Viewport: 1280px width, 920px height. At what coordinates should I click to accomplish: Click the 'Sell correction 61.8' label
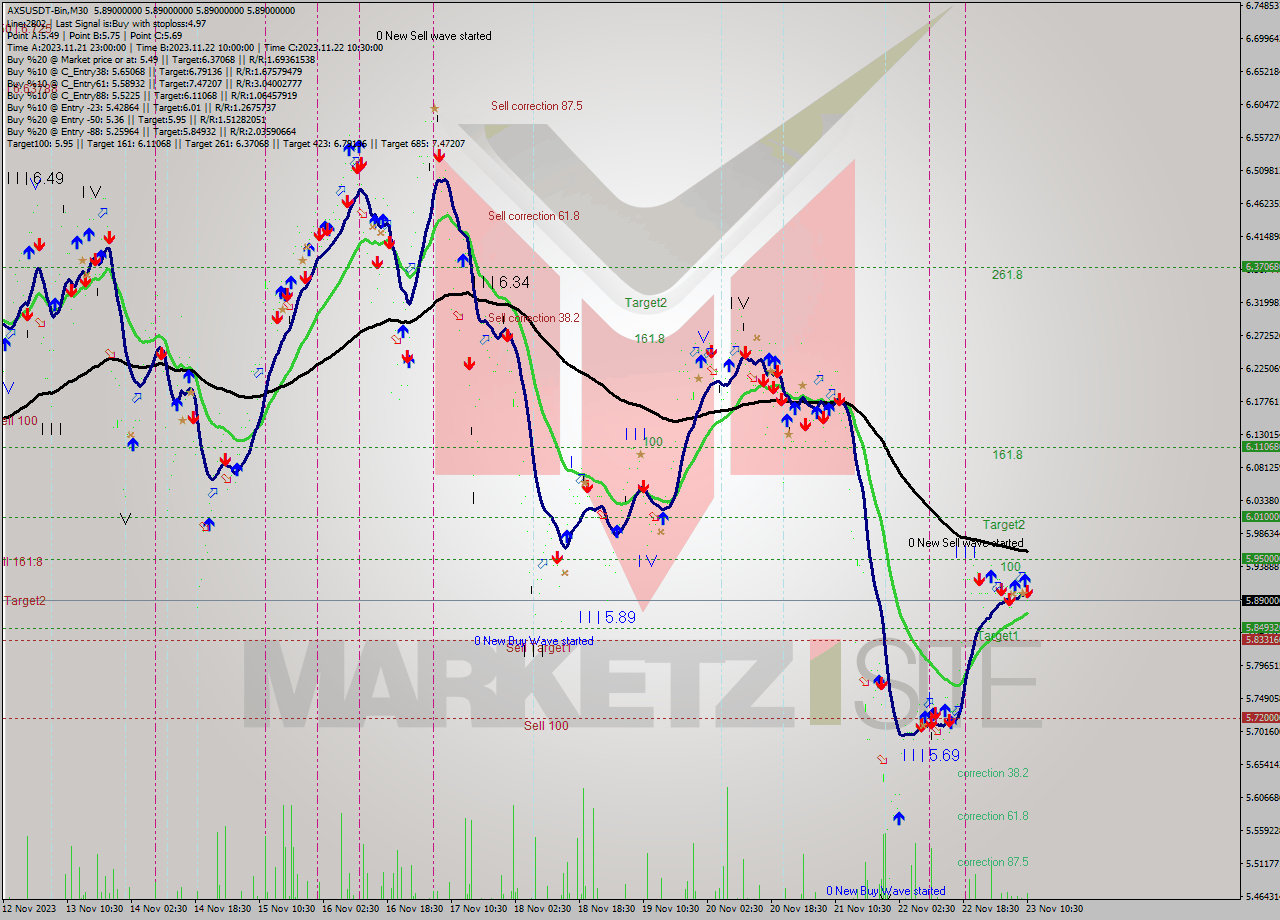533,216
